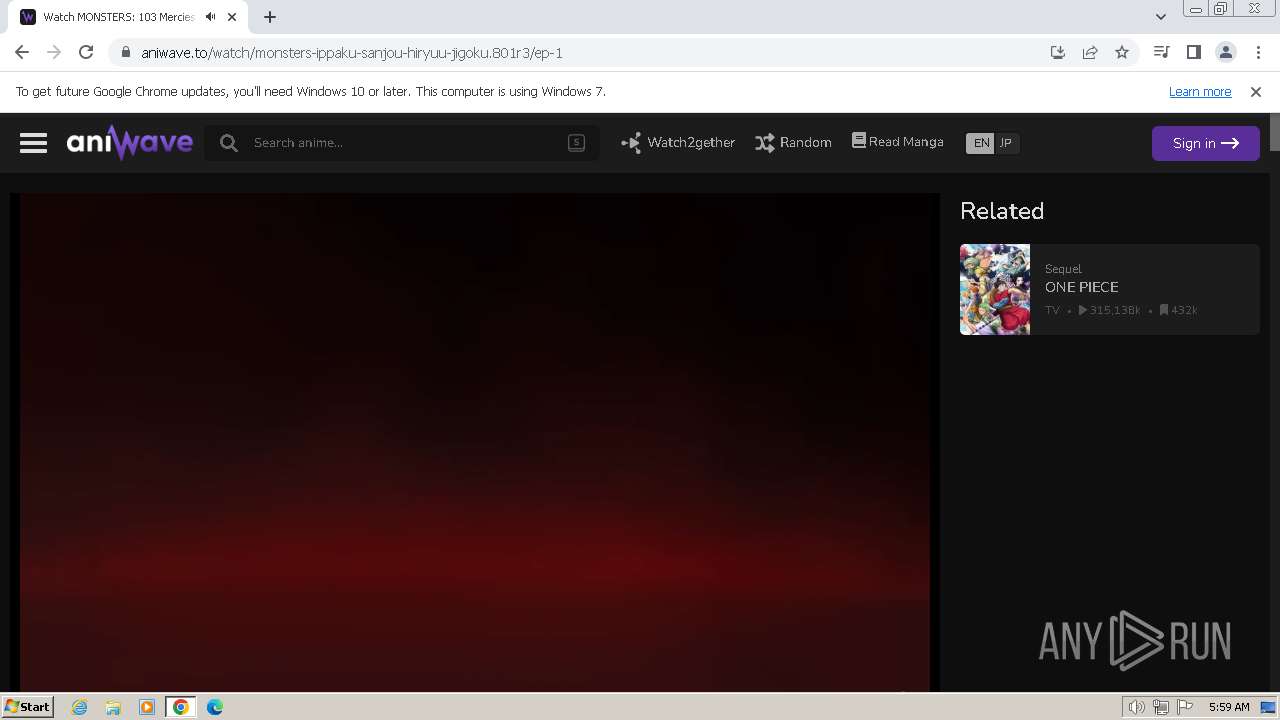Screen dimensions: 1280x720
Task: Click the install page icon in address bar
Action: click(x=1058, y=53)
